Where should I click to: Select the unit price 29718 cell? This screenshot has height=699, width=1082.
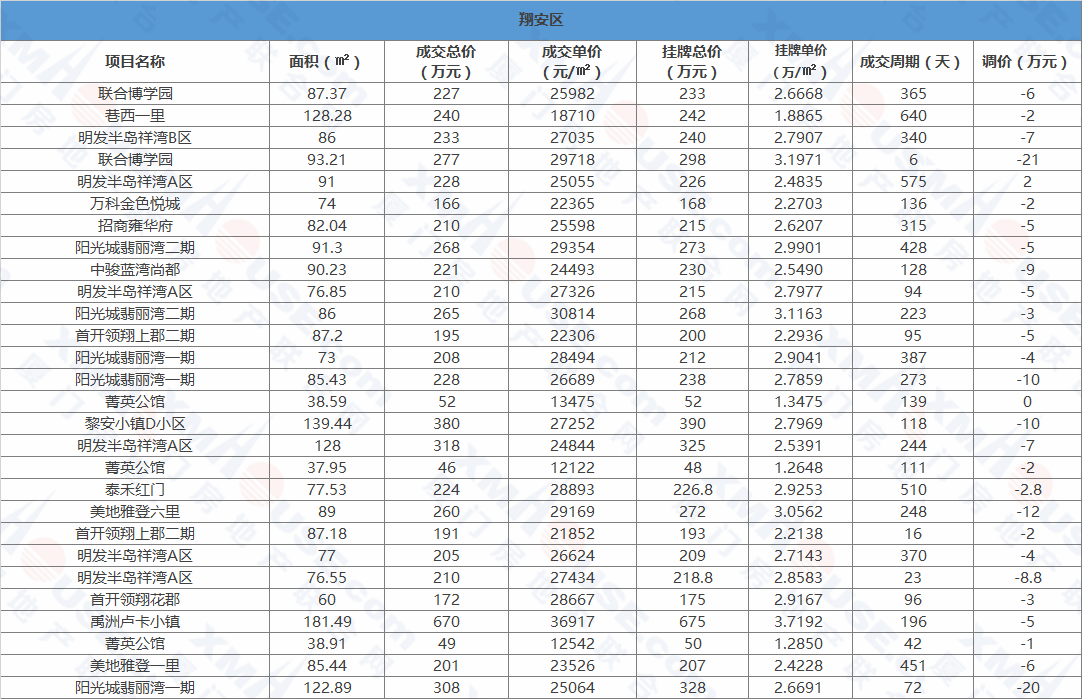click(572, 159)
